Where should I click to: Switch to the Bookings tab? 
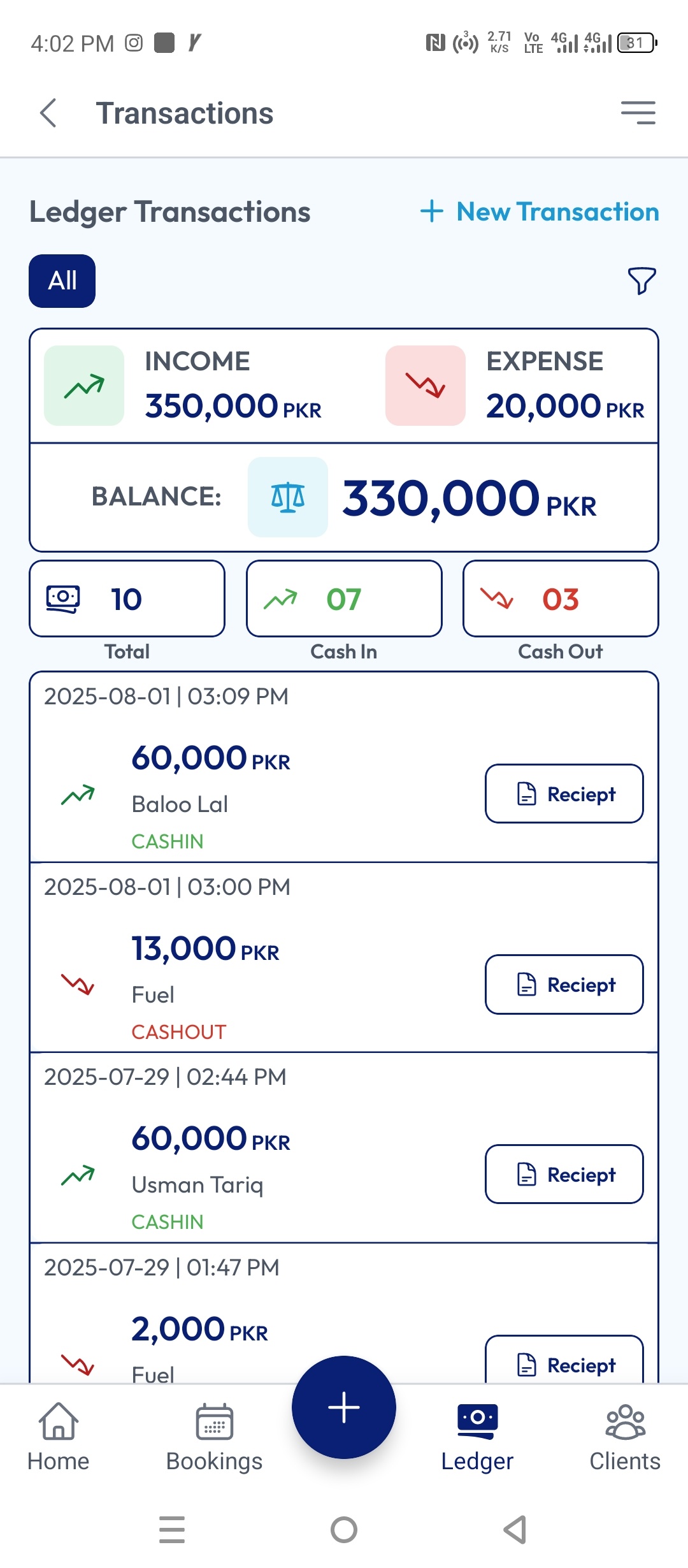click(214, 1437)
